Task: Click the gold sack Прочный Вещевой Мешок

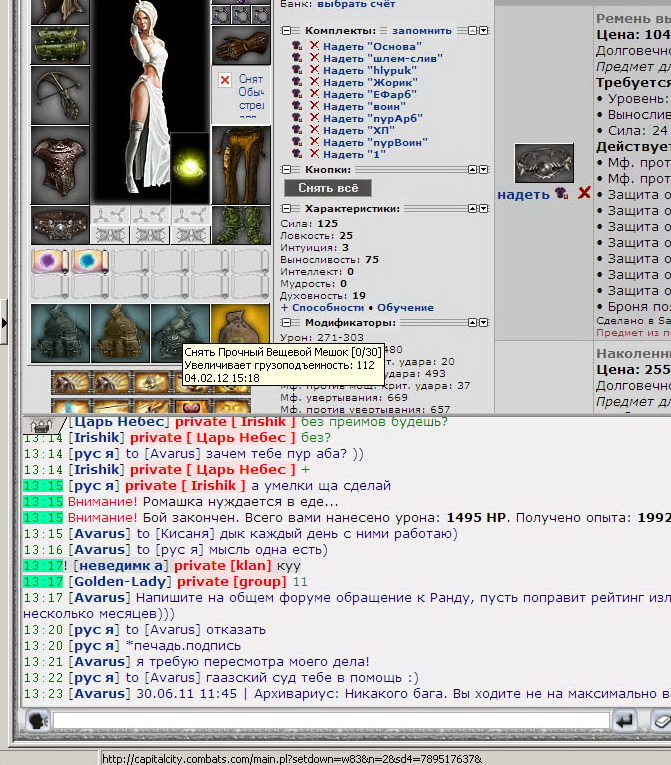Action: (241, 324)
